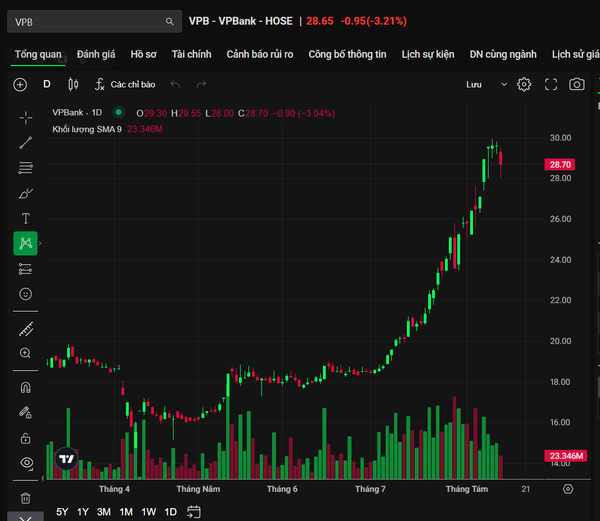Take a chart snapshot with camera icon
Viewport: 600px width, 521px height.
coord(577,84)
